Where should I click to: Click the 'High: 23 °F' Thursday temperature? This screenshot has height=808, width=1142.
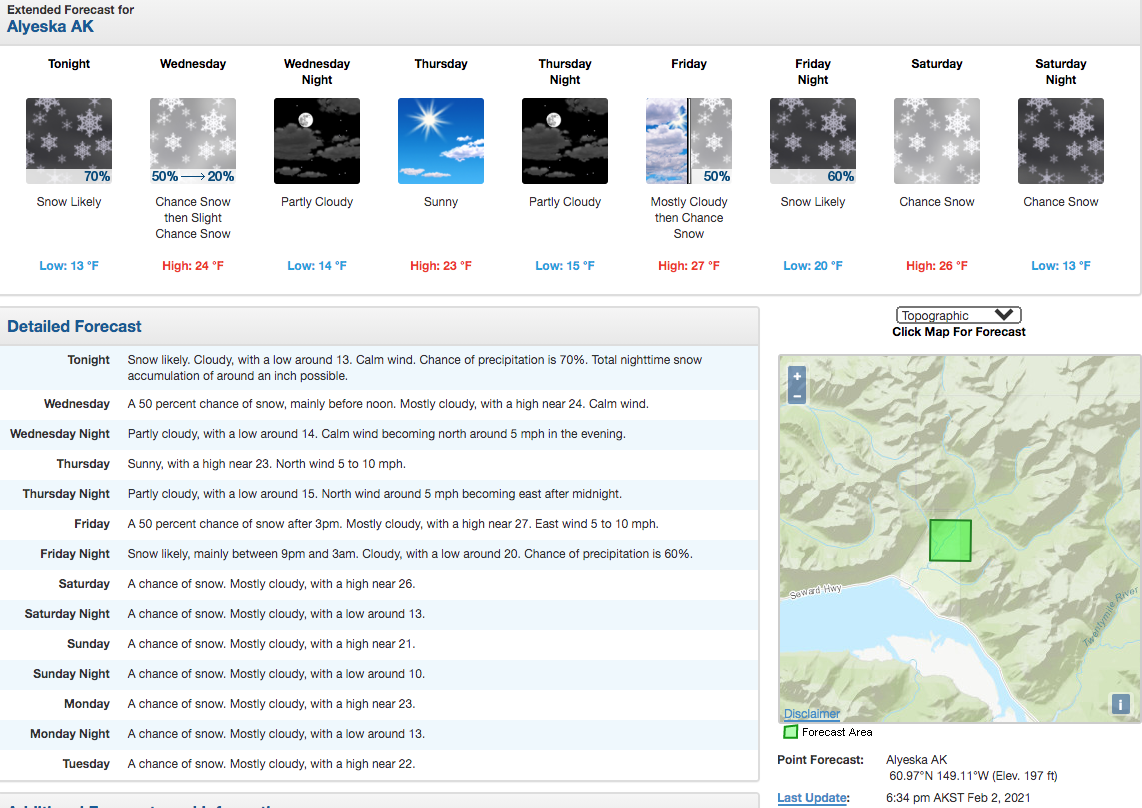click(441, 266)
